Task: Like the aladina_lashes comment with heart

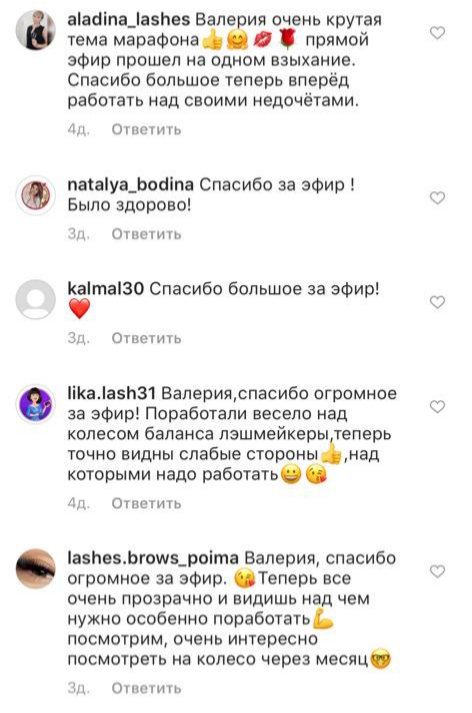Action: click(437, 33)
